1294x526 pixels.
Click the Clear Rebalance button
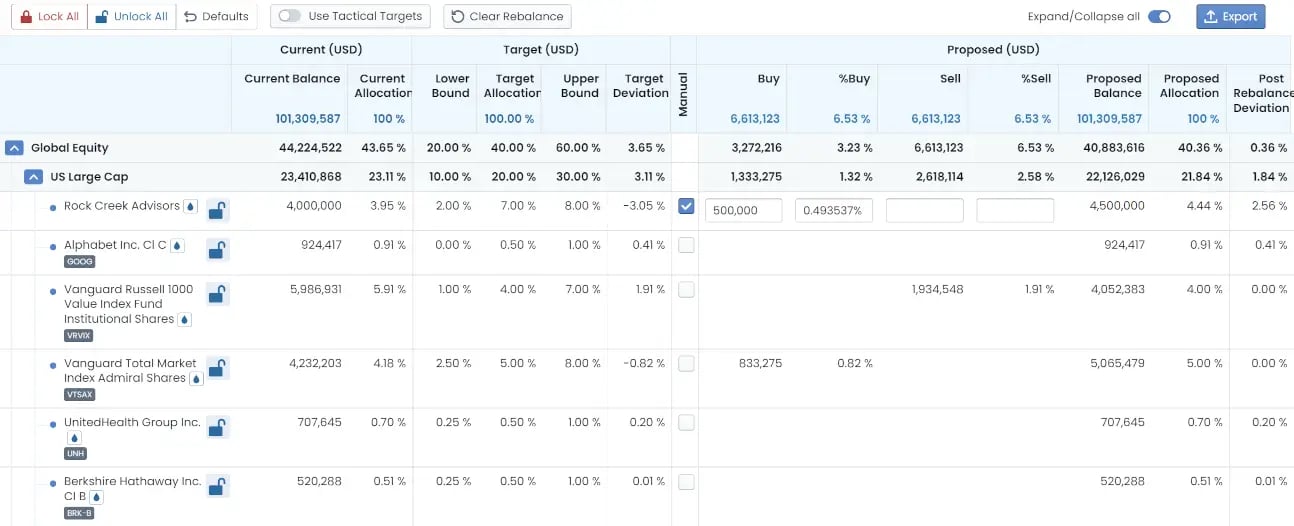pyautogui.click(x=507, y=16)
